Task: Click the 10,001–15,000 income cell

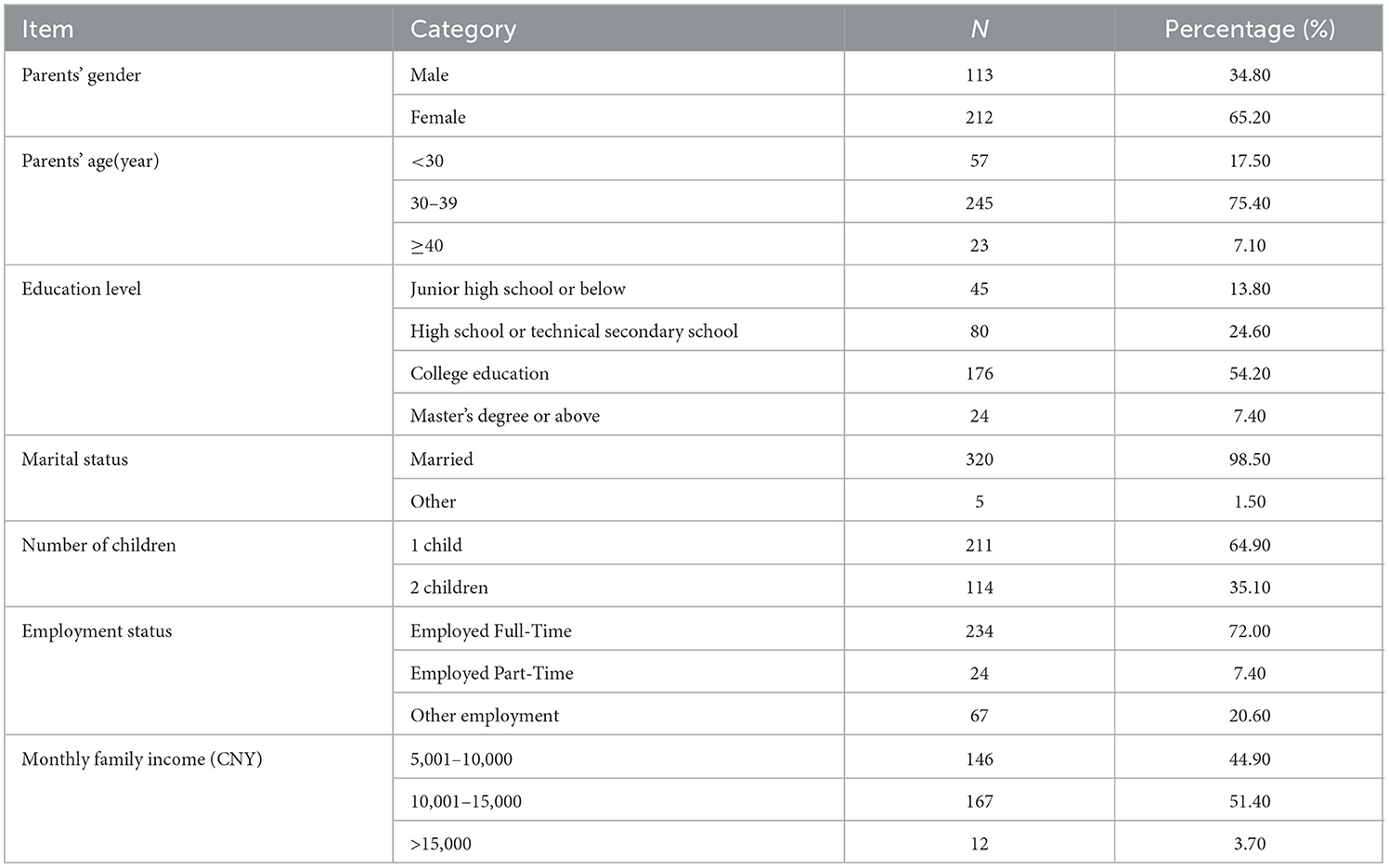Action: coord(465,801)
